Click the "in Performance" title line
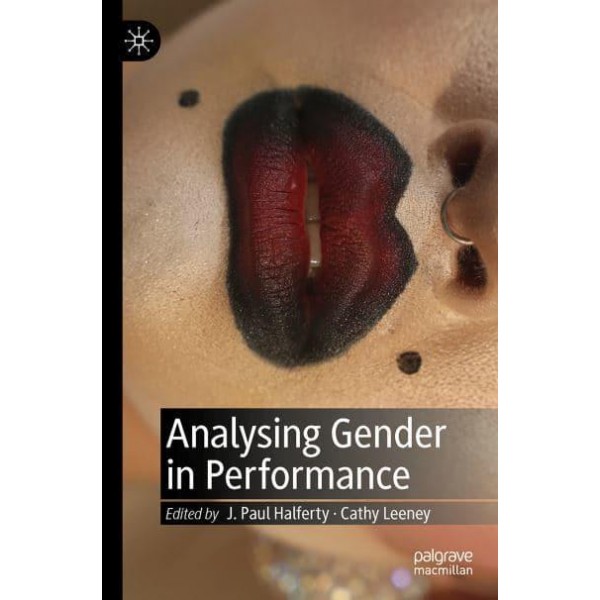The width and height of the screenshot is (600, 600). 288,477
